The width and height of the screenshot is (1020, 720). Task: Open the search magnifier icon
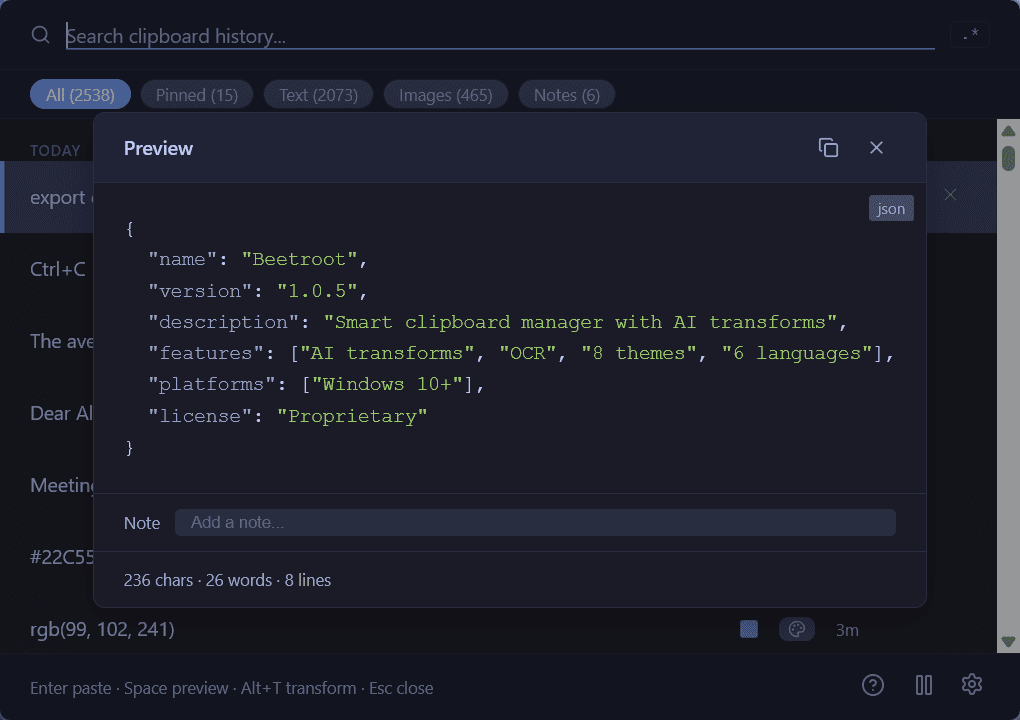point(39,34)
